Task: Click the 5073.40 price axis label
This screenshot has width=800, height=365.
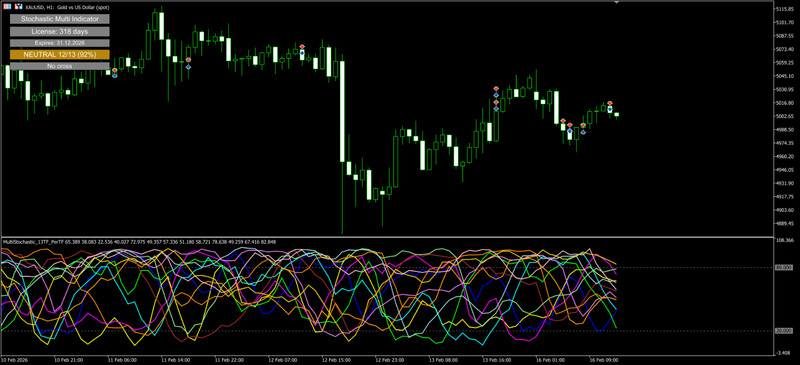Action: [x=785, y=50]
